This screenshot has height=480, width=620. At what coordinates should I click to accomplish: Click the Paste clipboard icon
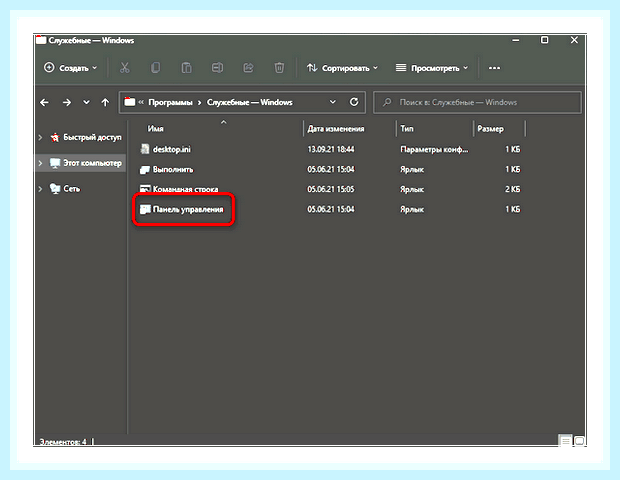[x=186, y=68]
